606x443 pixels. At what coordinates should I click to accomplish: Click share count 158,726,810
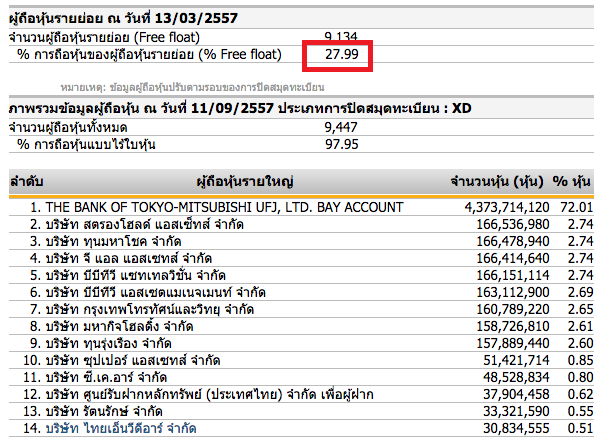click(x=512, y=326)
